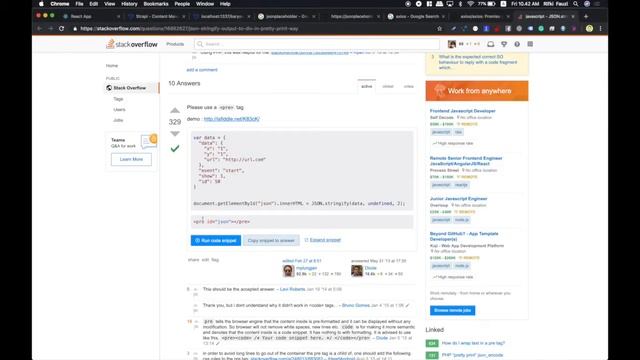This screenshot has height=360, width=640.
Task: Click the Chrome profile avatar in toolbar
Action: click(589, 29)
